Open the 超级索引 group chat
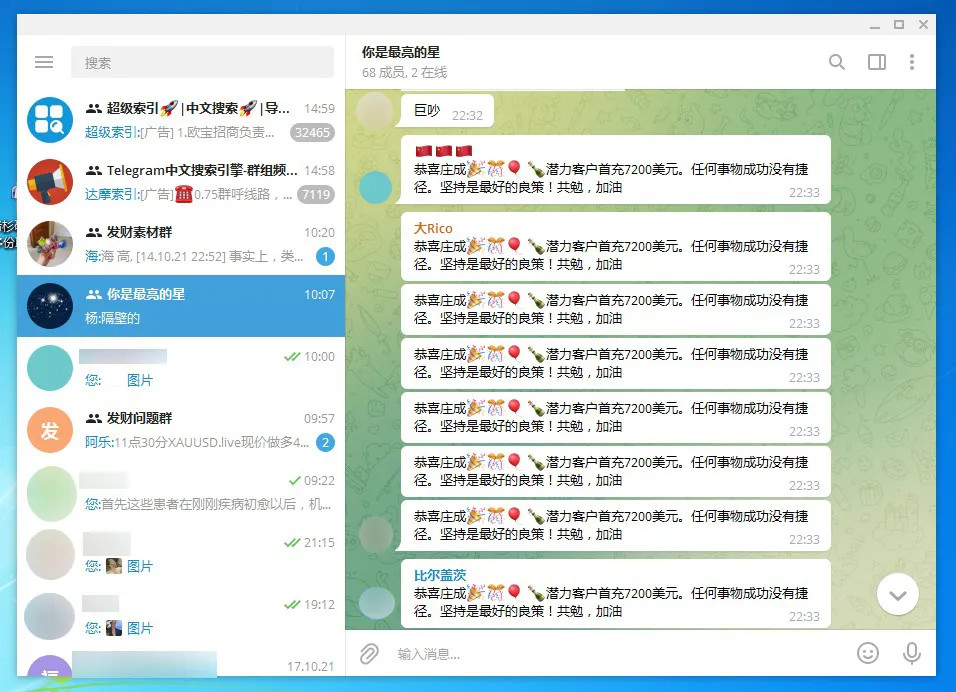The image size is (956, 692). pyautogui.click(x=181, y=120)
